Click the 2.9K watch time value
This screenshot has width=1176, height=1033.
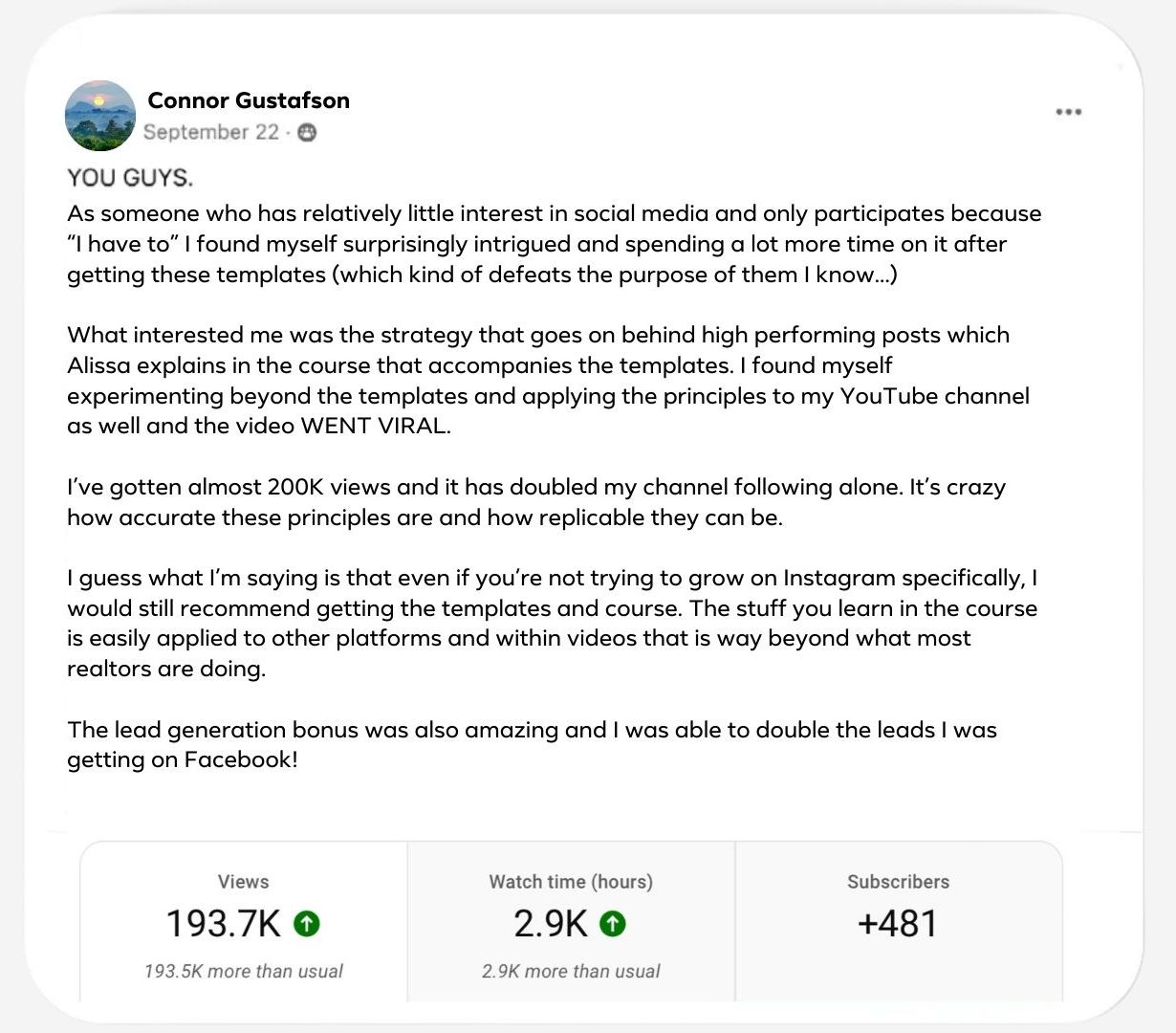(x=551, y=924)
